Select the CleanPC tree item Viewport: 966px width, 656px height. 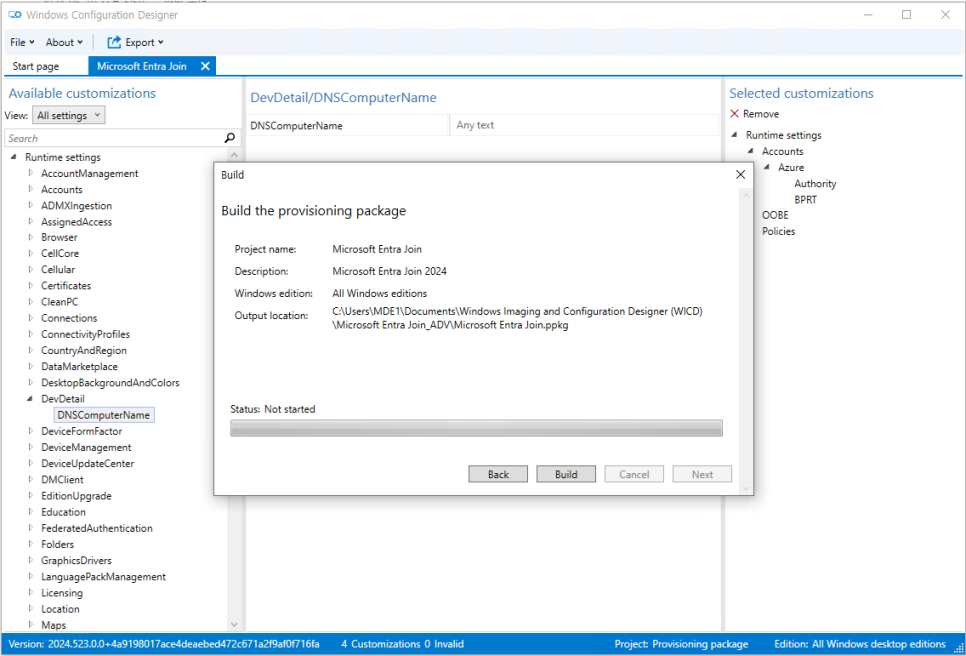pos(60,302)
